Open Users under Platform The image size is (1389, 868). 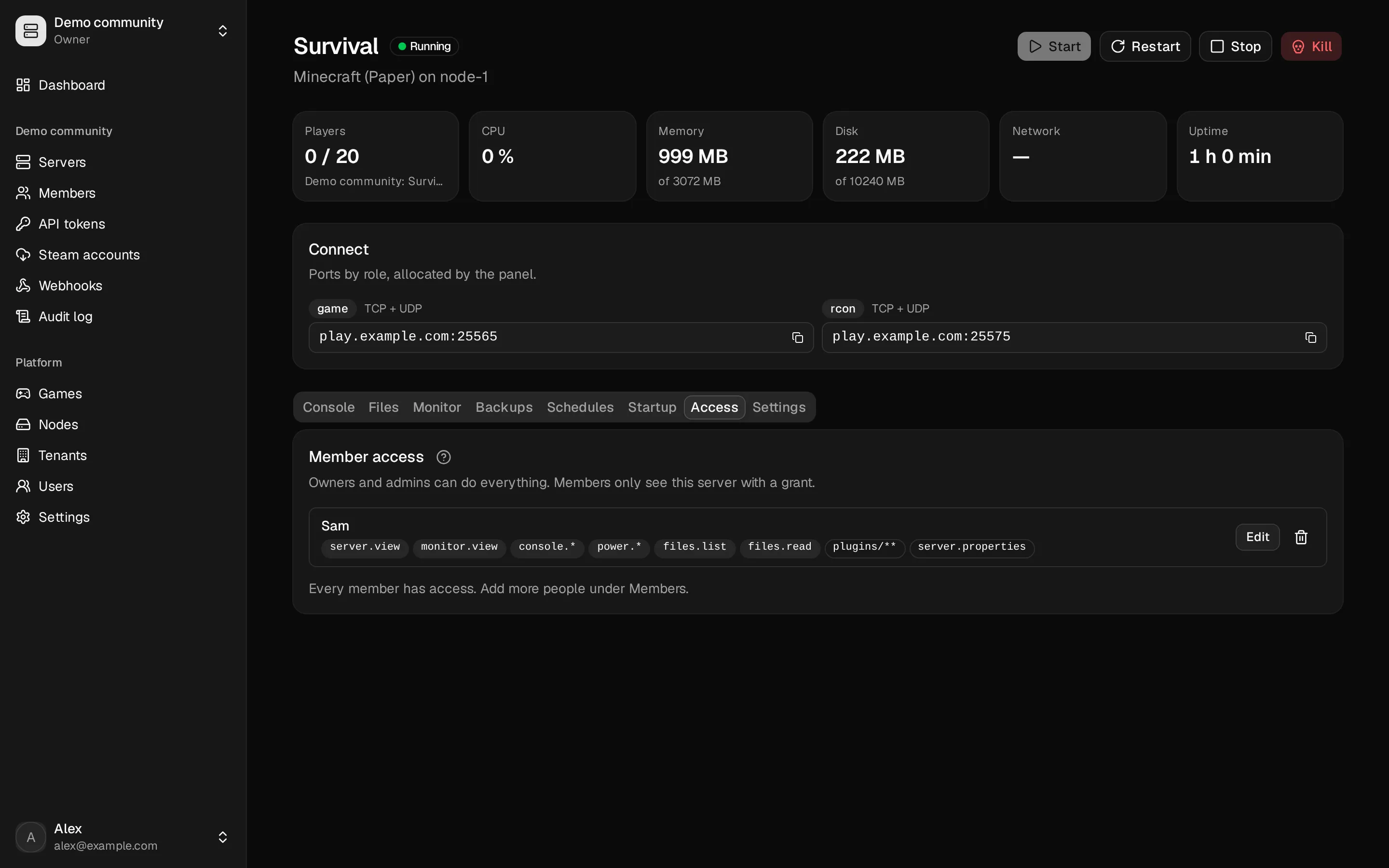(45, 486)
